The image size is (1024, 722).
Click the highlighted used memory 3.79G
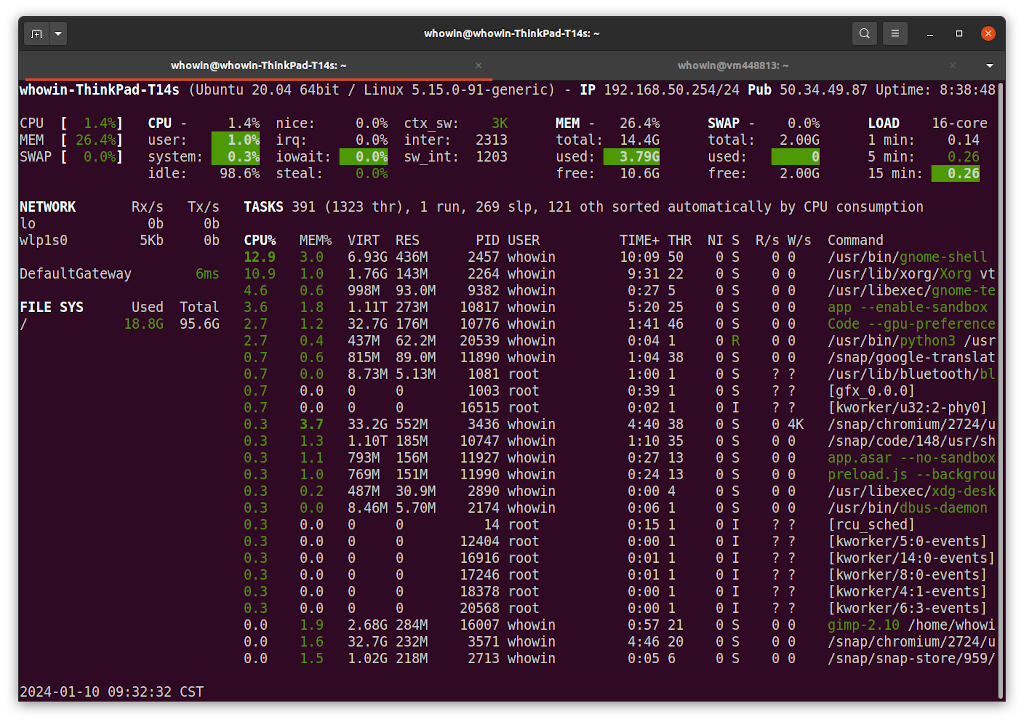pos(632,157)
